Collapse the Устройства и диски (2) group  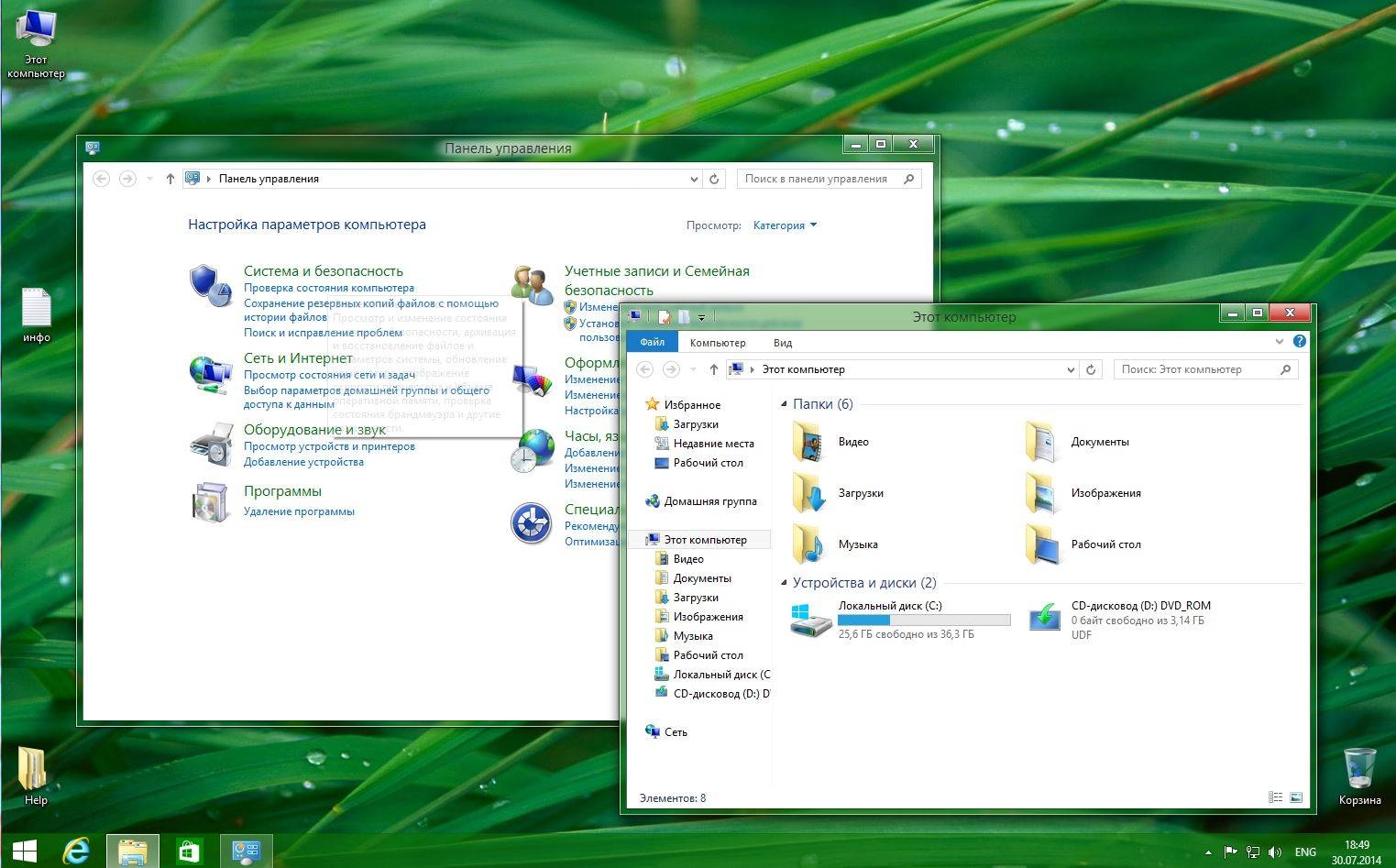click(784, 583)
